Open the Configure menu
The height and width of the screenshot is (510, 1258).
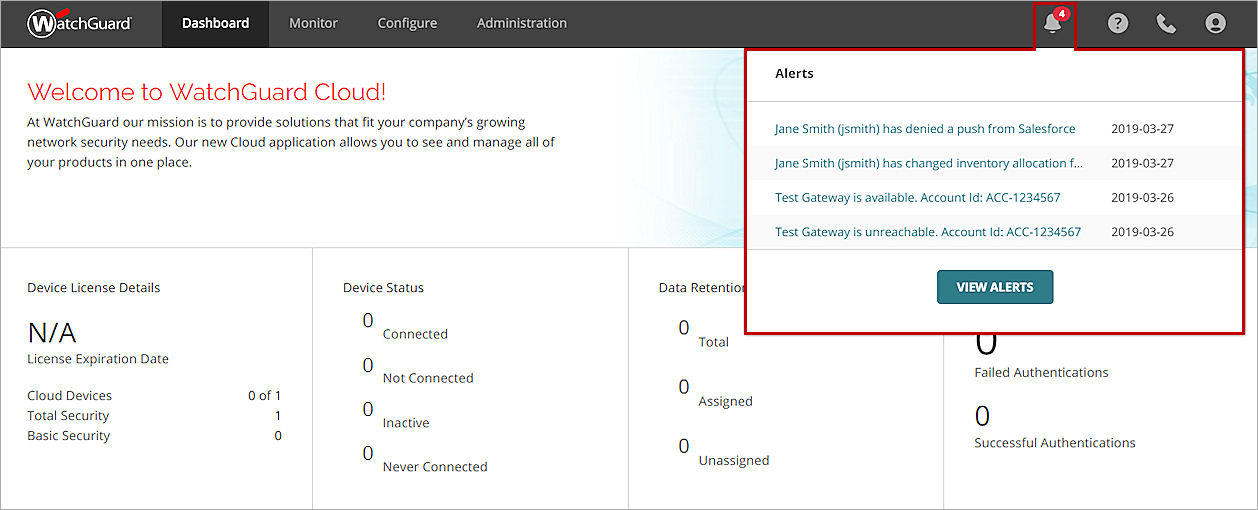tap(407, 23)
